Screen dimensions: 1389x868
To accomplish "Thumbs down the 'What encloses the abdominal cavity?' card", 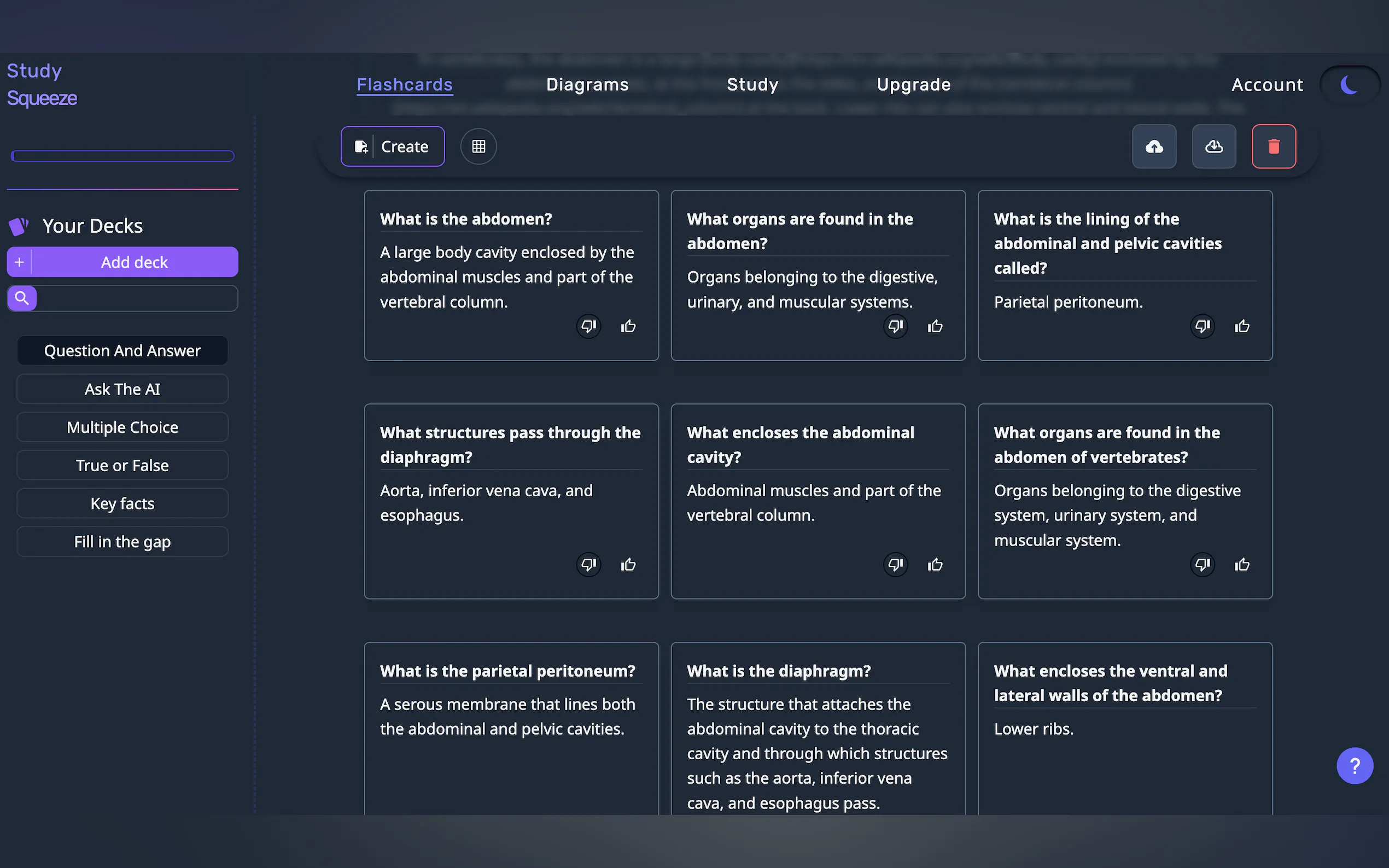I will click(895, 565).
